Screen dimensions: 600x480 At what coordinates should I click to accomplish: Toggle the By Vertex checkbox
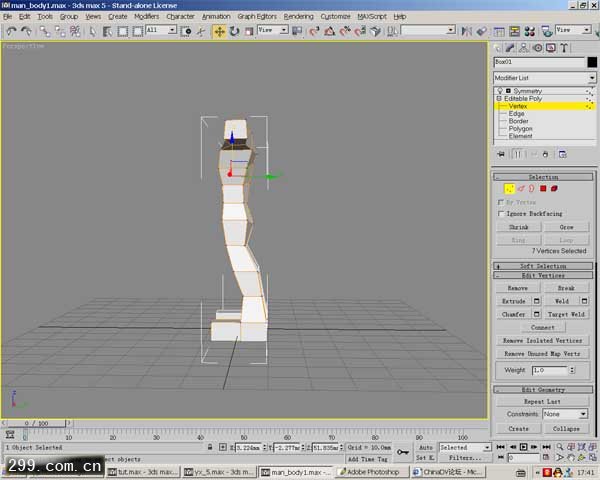(501, 202)
